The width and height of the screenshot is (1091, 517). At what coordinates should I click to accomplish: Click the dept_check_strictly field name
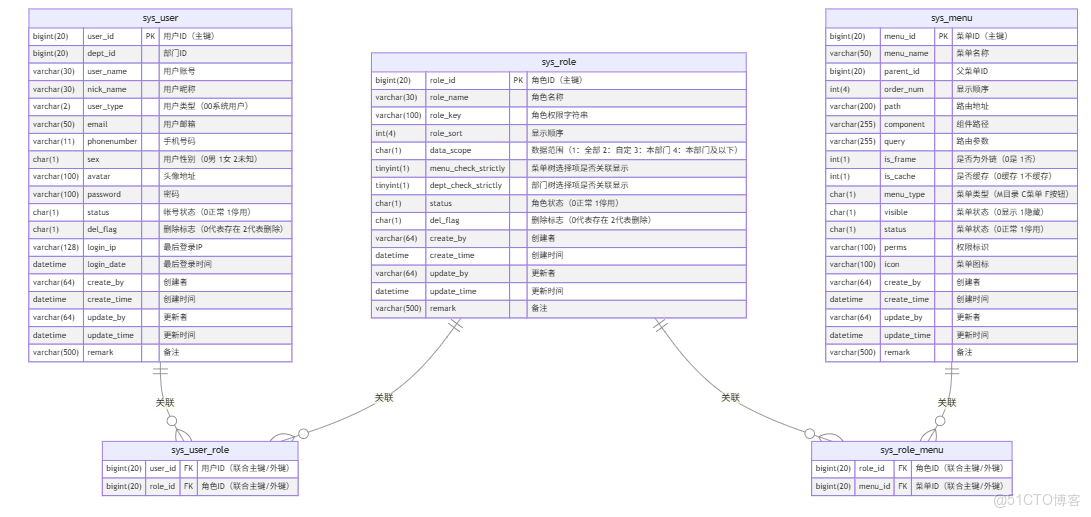coord(466,186)
